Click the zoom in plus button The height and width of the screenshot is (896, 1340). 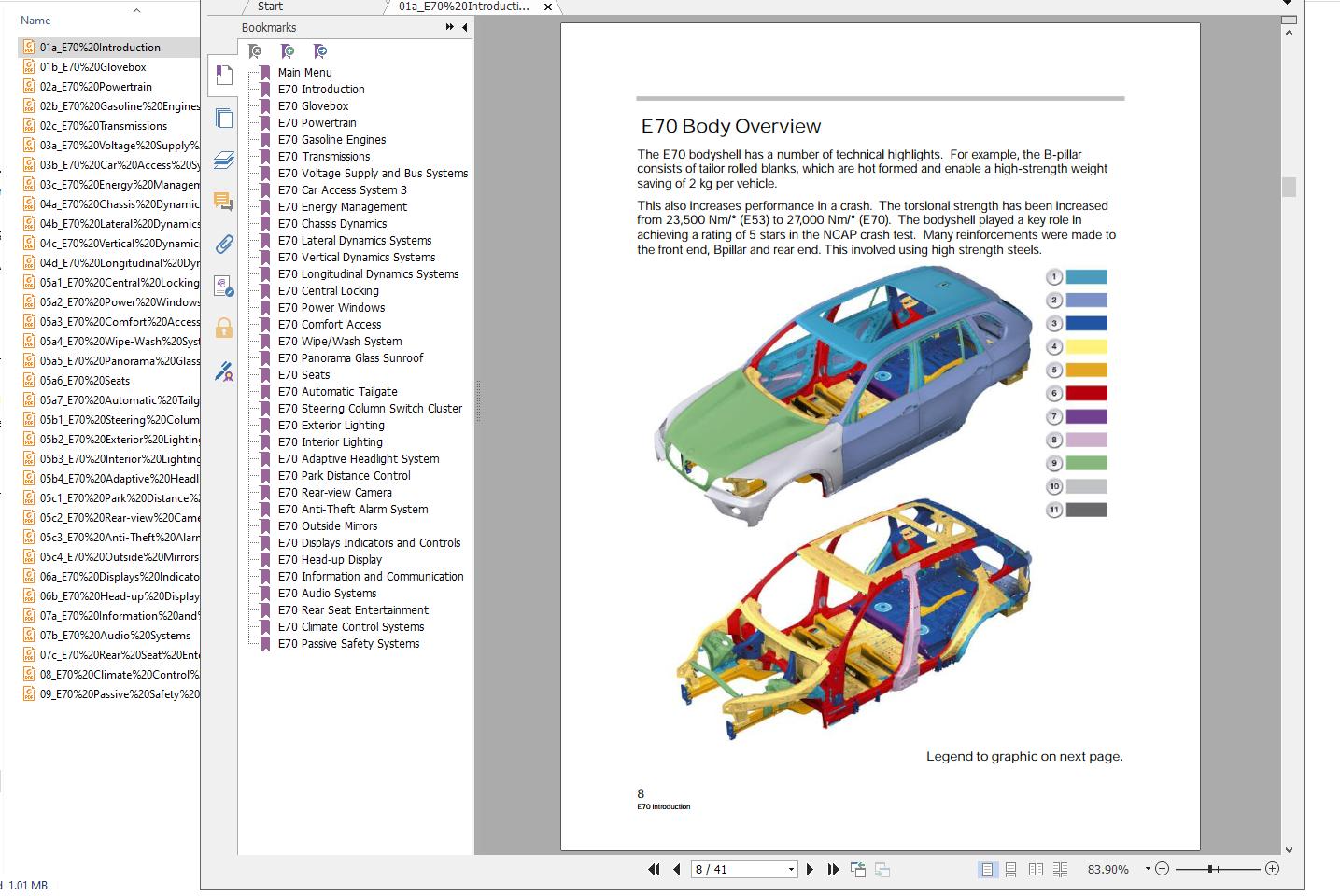[x=1272, y=869]
